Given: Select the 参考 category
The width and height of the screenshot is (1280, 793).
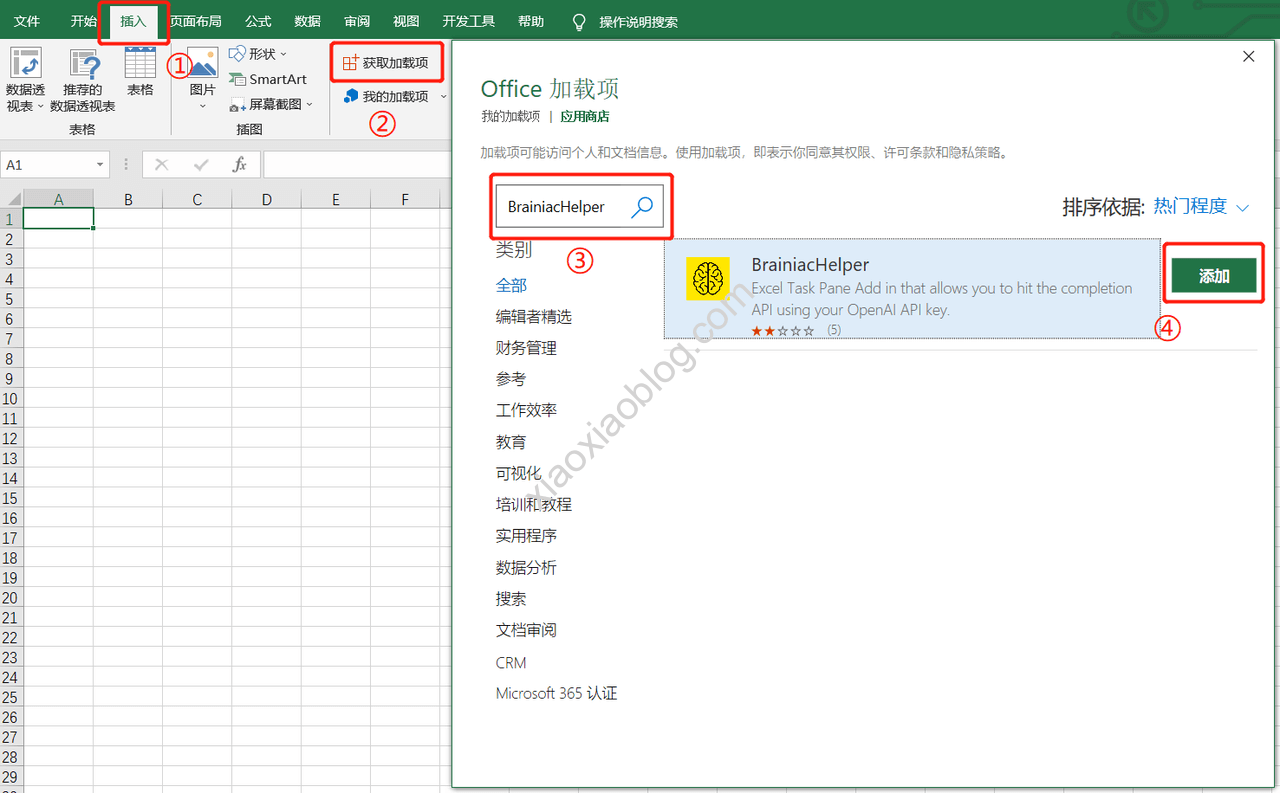Looking at the screenshot, I should [x=510, y=379].
